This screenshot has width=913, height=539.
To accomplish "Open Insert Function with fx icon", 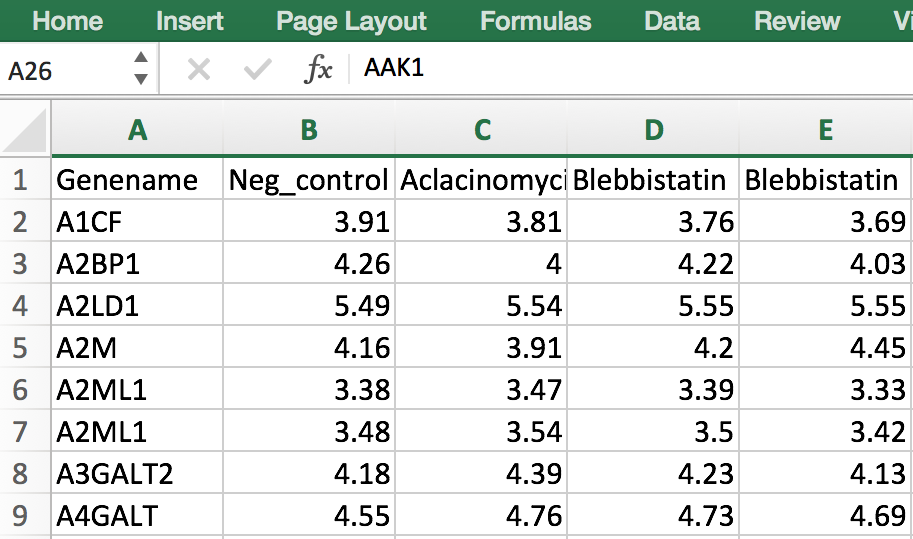I will click(318, 70).
